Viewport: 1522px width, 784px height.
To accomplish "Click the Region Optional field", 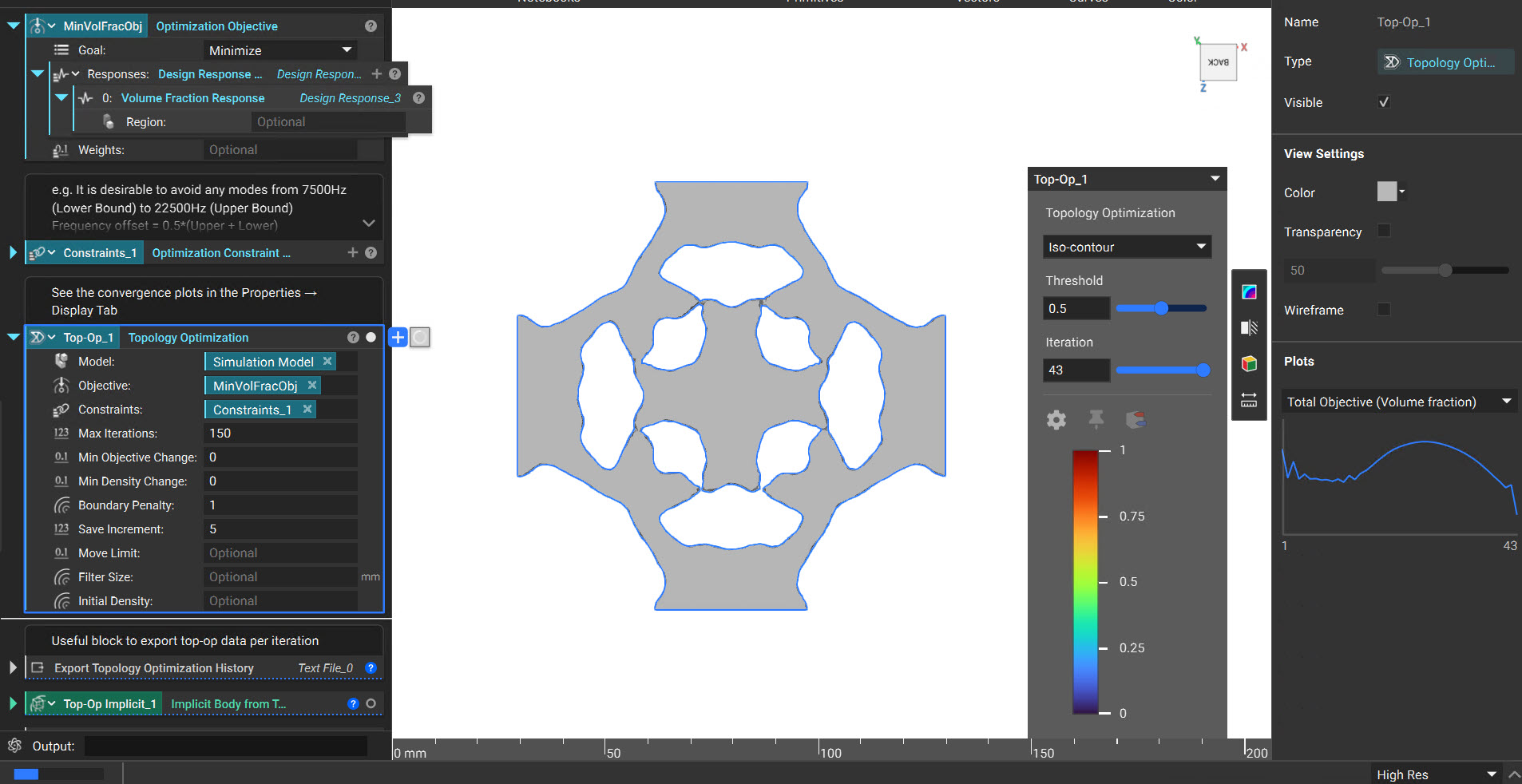I will 328,122.
